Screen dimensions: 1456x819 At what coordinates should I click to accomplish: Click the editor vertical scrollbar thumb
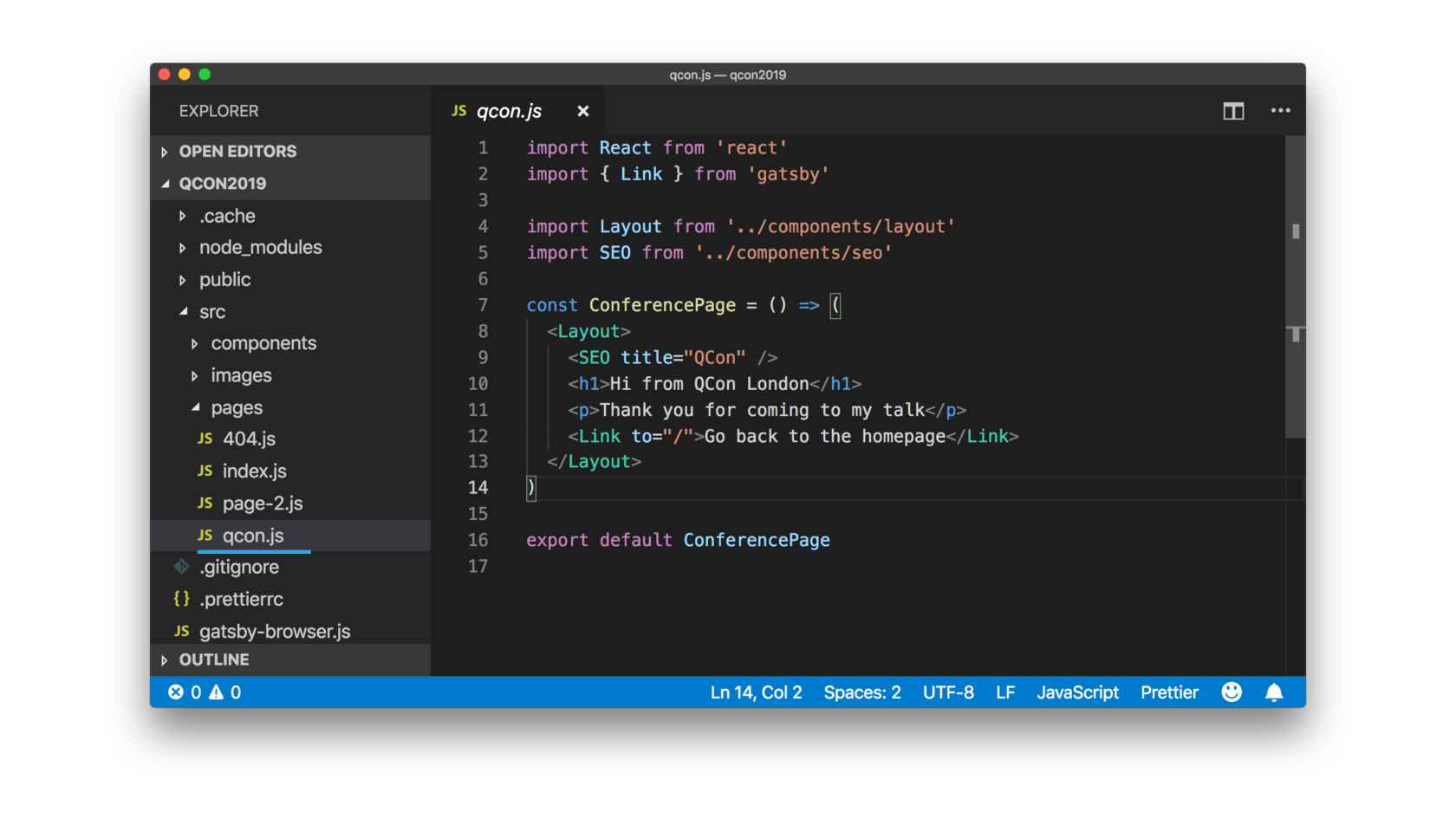(1295, 286)
